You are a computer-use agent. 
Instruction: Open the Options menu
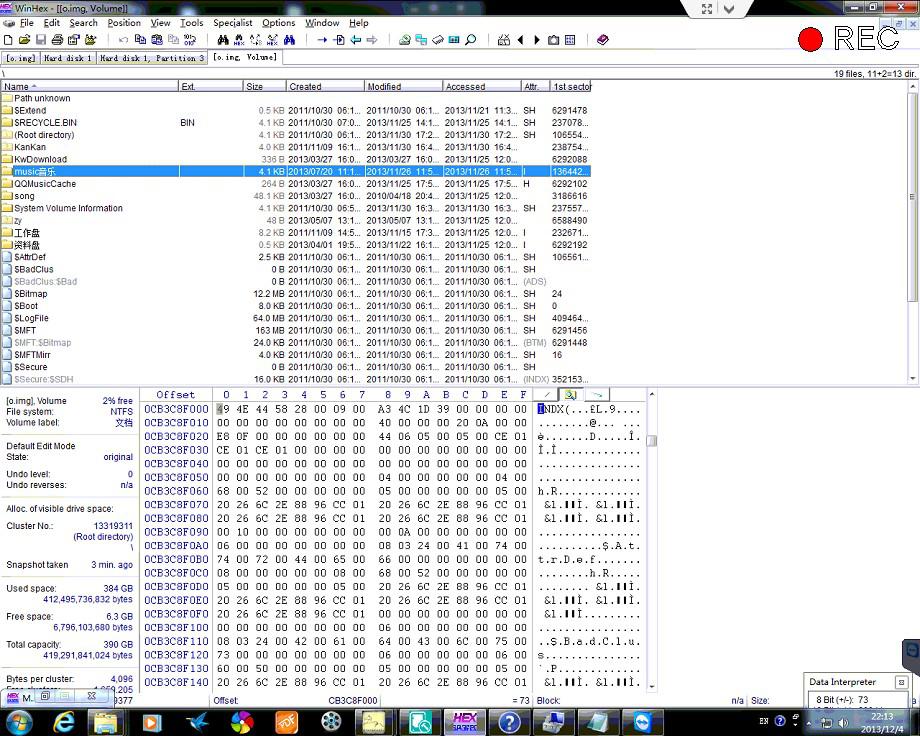click(x=278, y=23)
